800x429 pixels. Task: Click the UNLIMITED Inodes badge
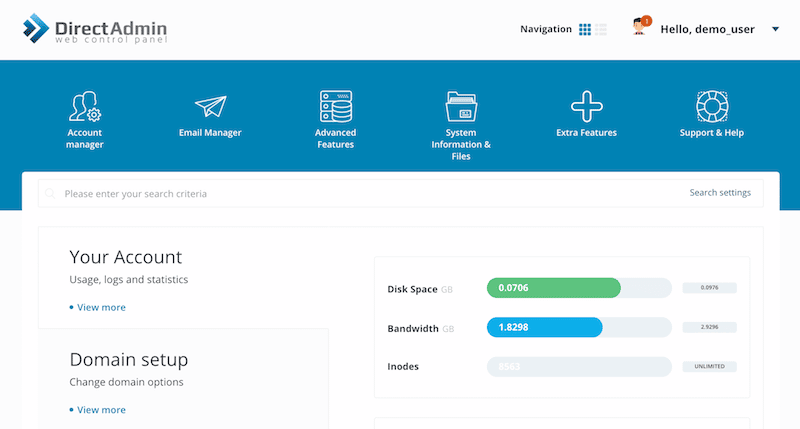coord(709,366)
